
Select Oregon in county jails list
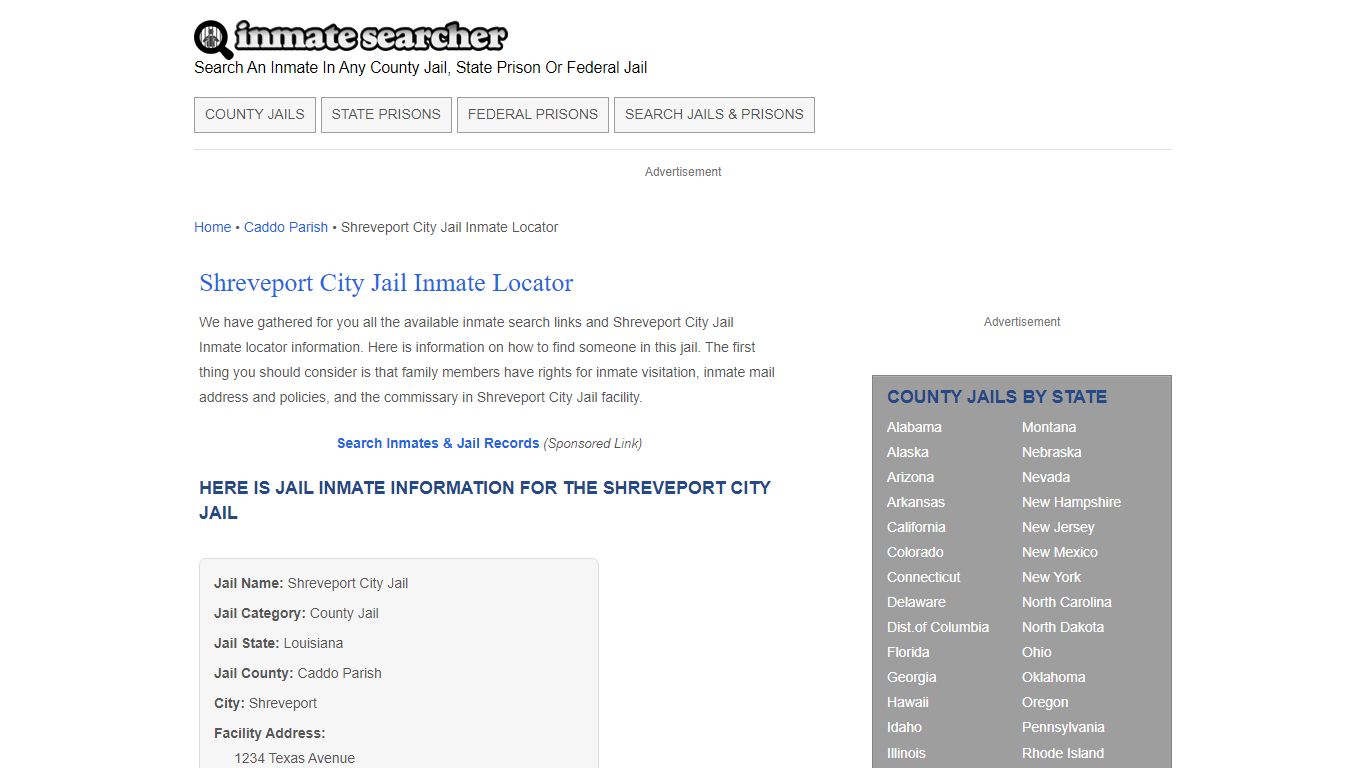tap(1045, 702)
